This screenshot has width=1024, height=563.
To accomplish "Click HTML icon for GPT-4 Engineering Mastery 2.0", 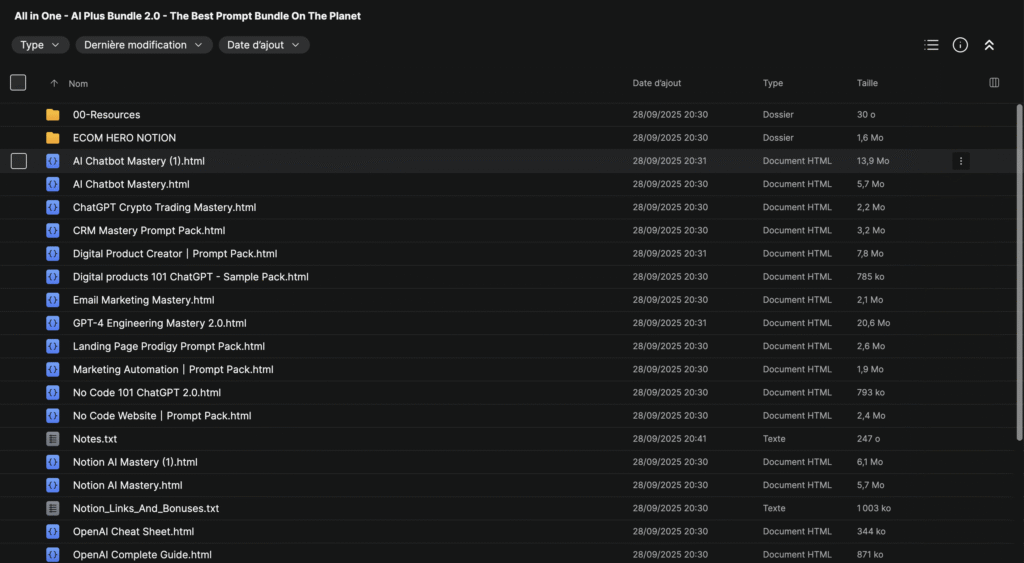I will pos(53,323).
